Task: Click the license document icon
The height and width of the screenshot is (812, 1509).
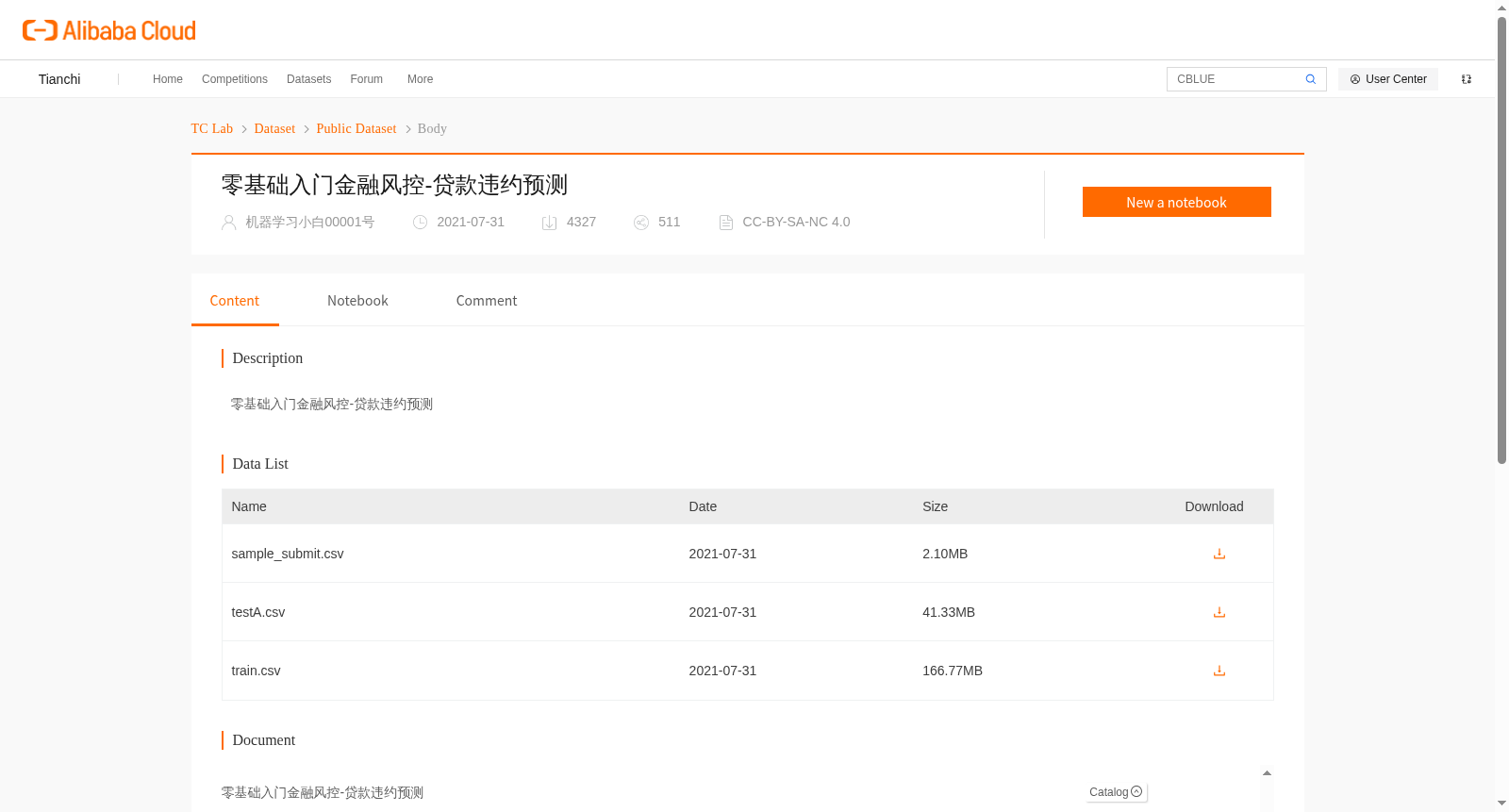Action: click(x=726, y=223)
